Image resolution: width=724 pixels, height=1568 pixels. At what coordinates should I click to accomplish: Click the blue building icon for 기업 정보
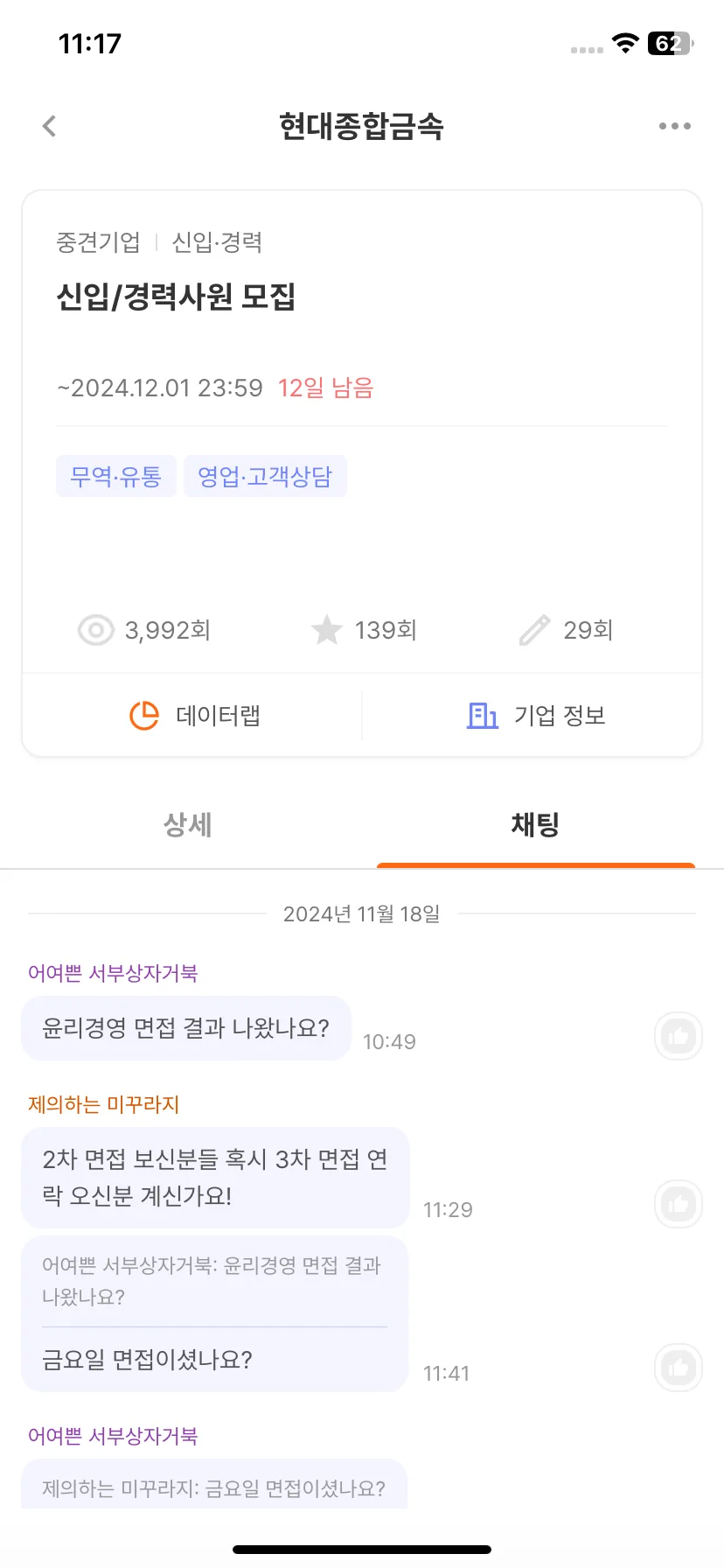[482, 716]
